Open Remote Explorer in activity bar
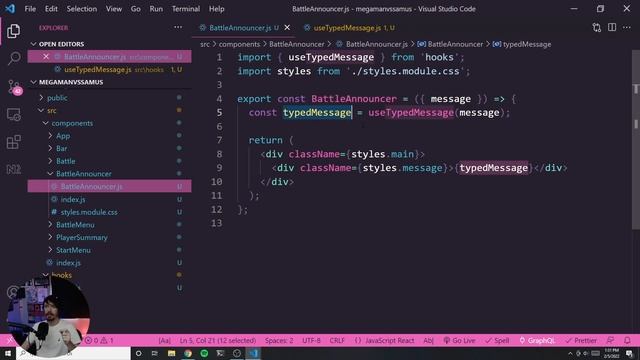This screenshot has width=640, height=360. click(x=13, y=115)
